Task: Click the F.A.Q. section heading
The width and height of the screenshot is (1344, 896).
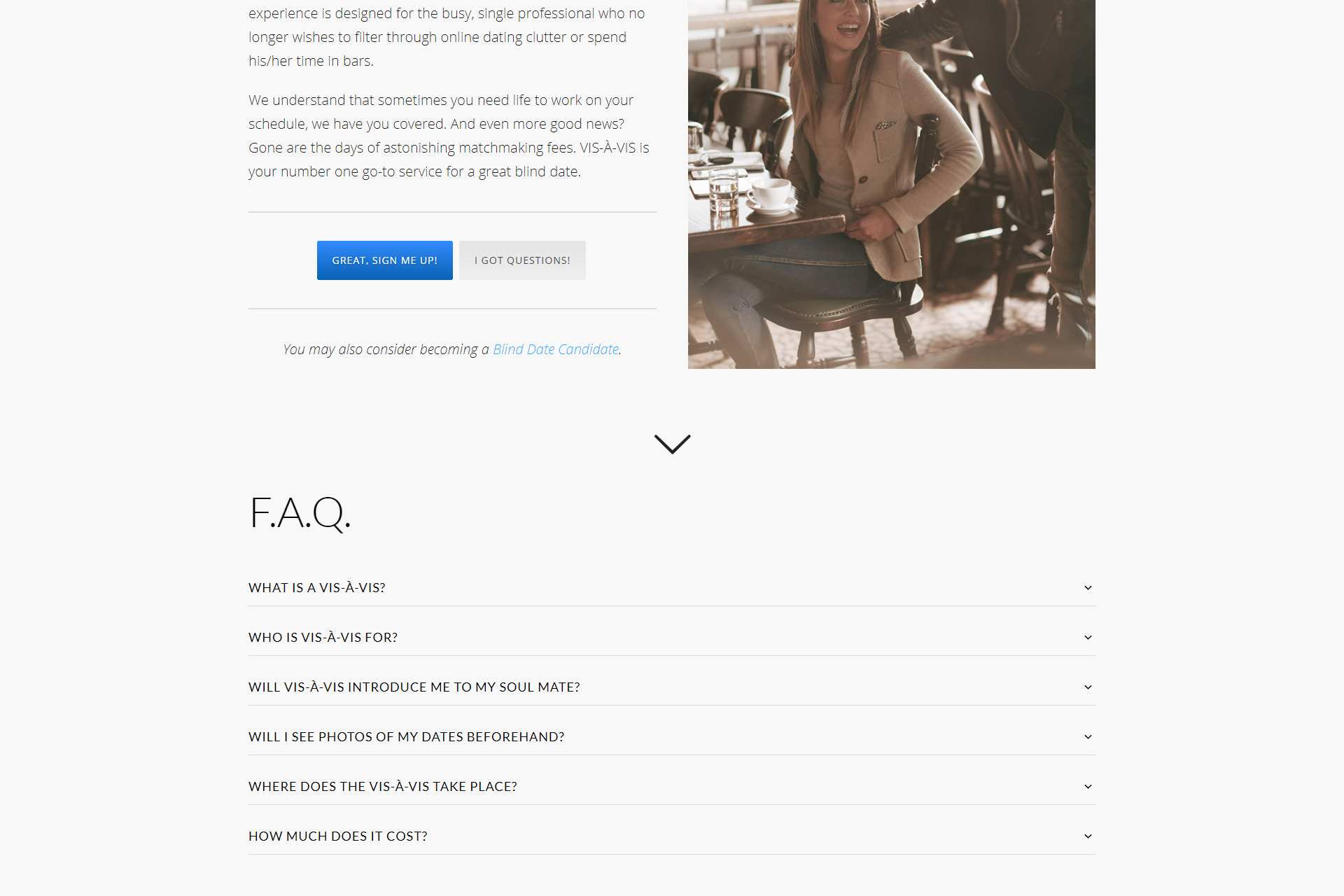Action: point(300,512)
